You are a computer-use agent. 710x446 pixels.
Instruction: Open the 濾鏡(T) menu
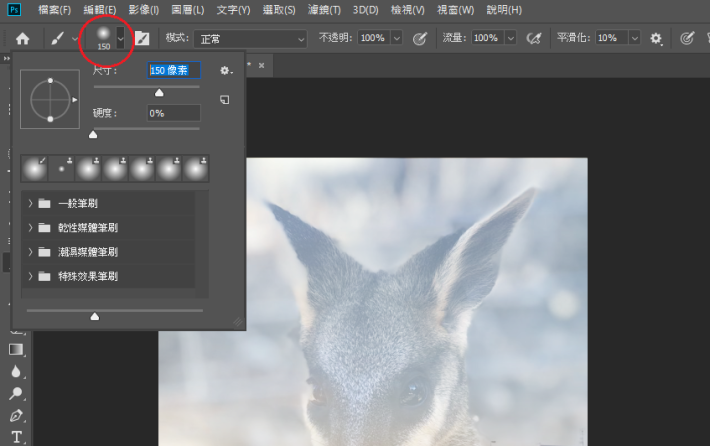click(324, 10)
